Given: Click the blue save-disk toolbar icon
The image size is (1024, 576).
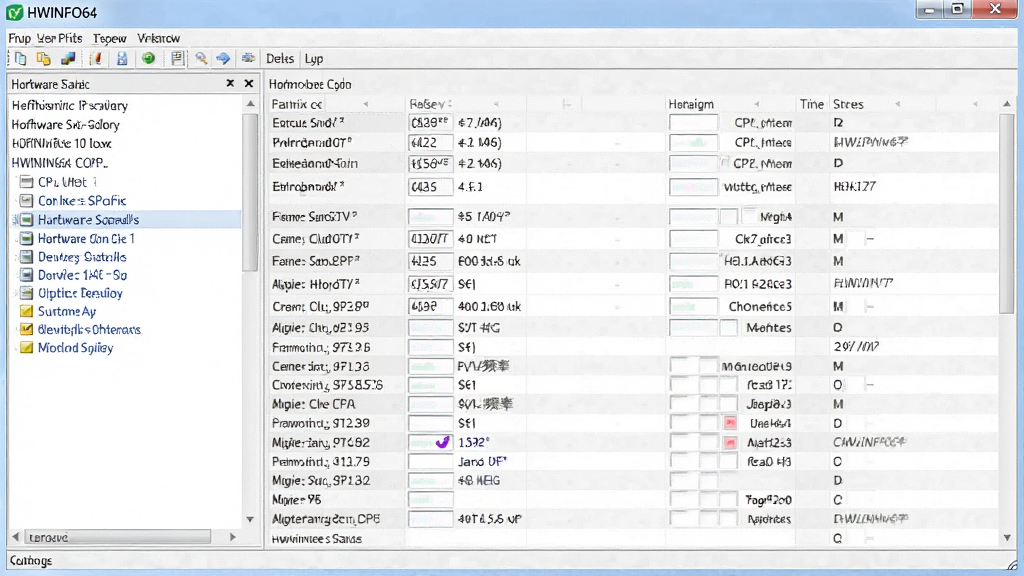Looking at the screenshot, I should point(121,59).
